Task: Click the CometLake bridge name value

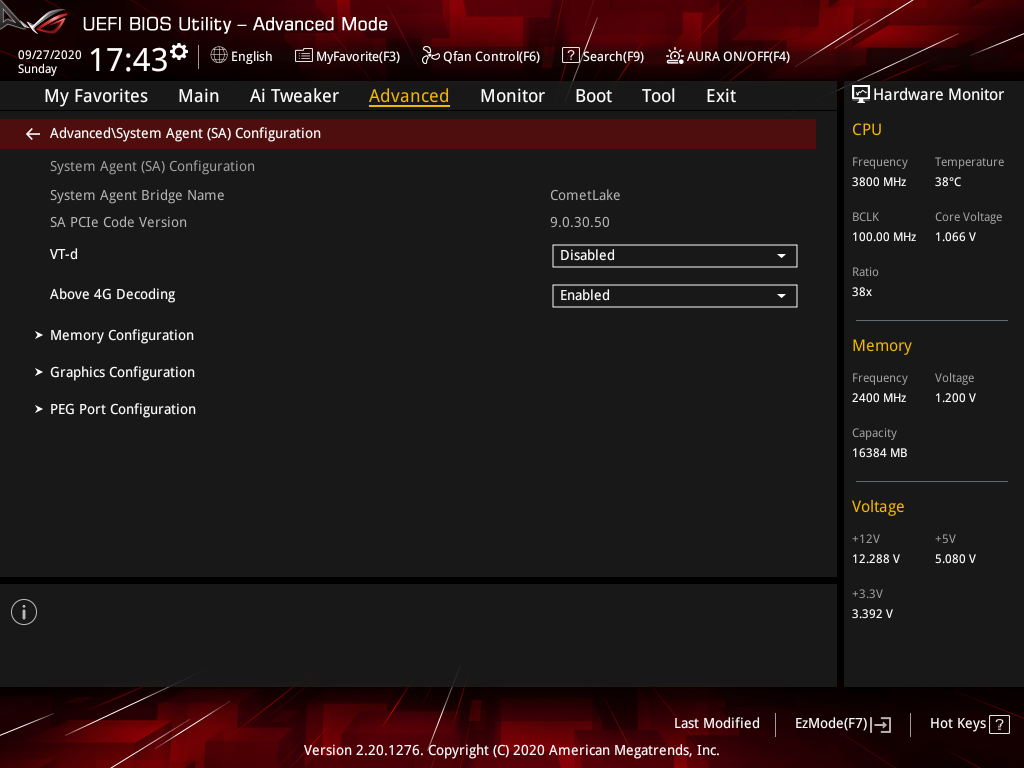Action: click(585, 195)
